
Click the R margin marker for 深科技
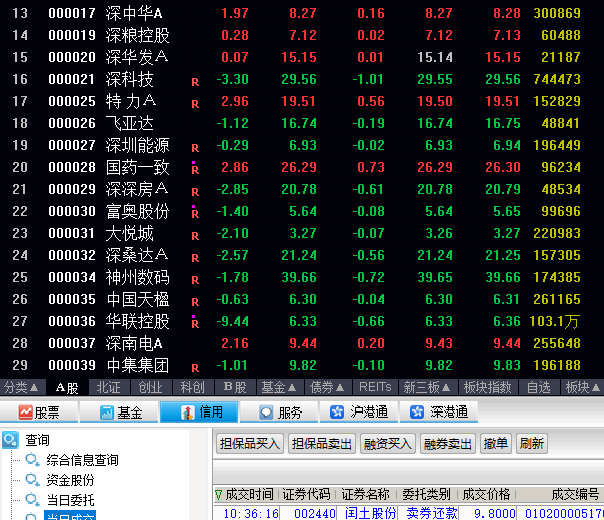[x=195, y=82]
